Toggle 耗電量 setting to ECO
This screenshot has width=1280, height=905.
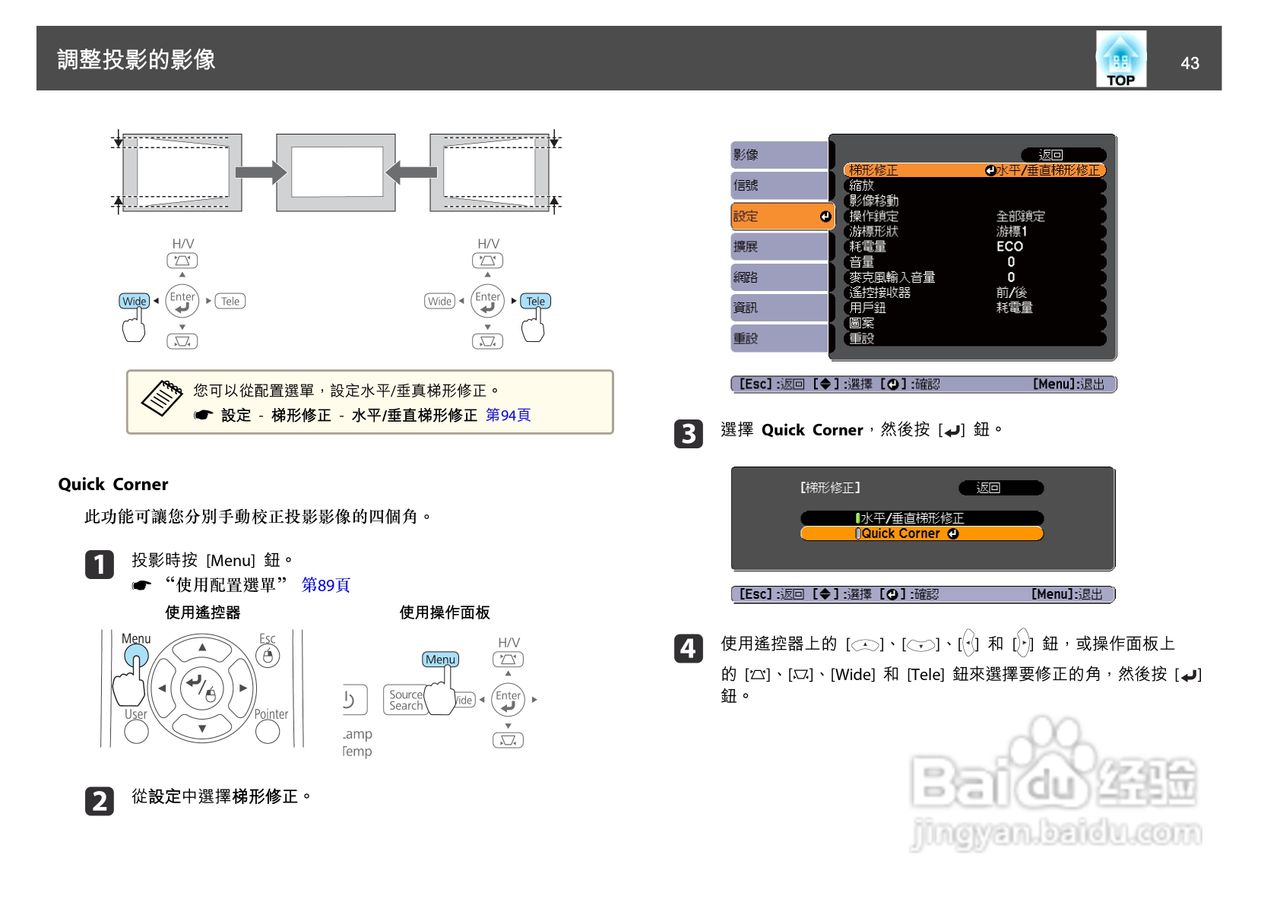coord(1010,246)
